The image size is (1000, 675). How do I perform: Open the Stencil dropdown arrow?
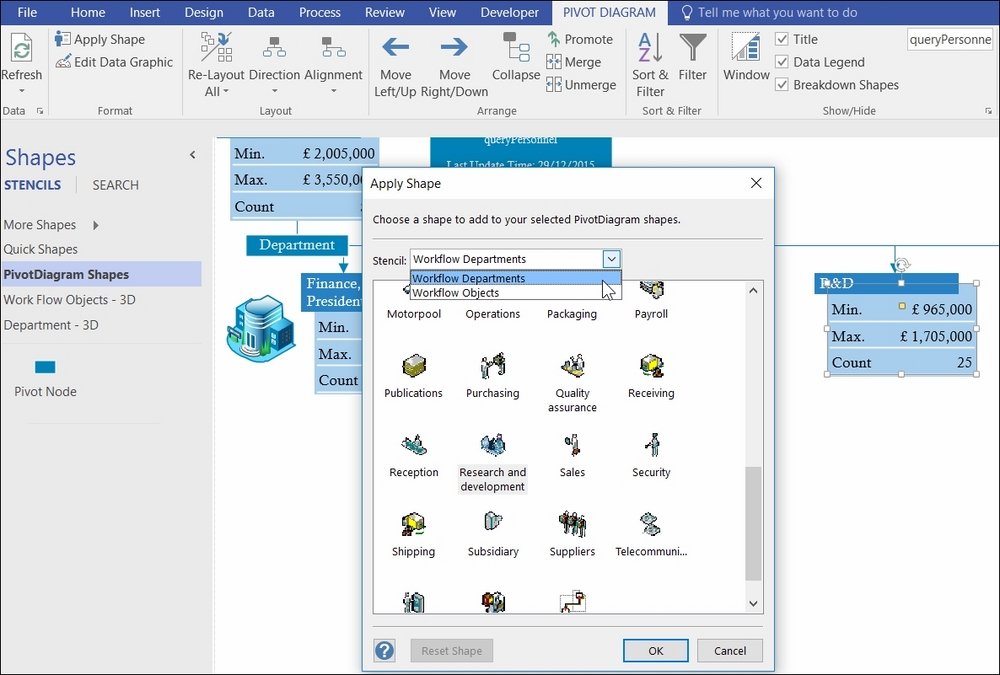[x=611, y=259]
